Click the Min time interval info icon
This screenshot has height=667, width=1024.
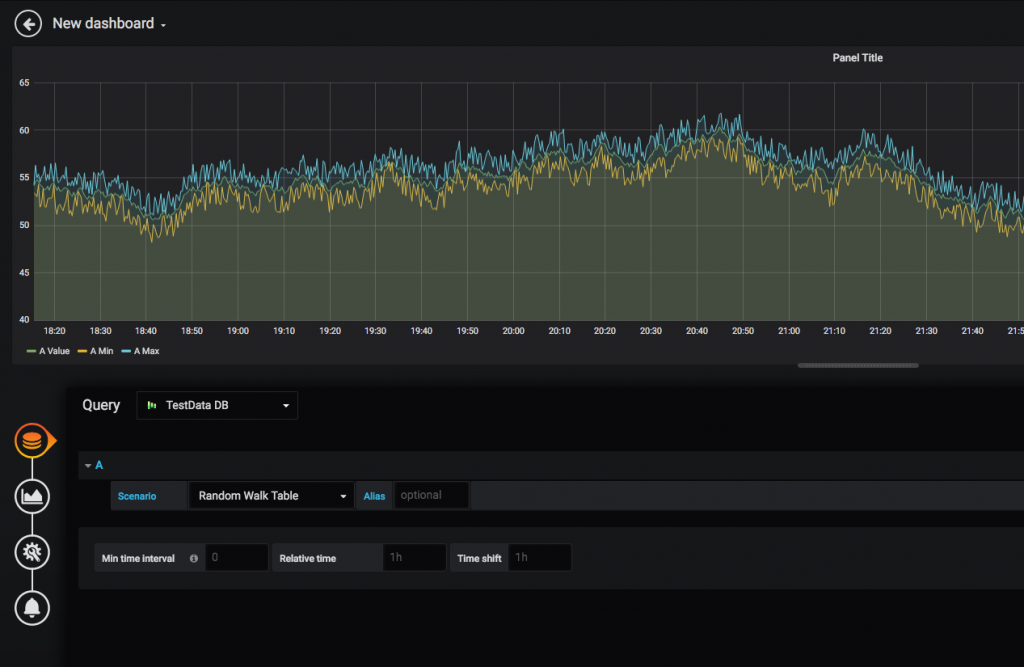pyautogui.click(x=193, y=559)
